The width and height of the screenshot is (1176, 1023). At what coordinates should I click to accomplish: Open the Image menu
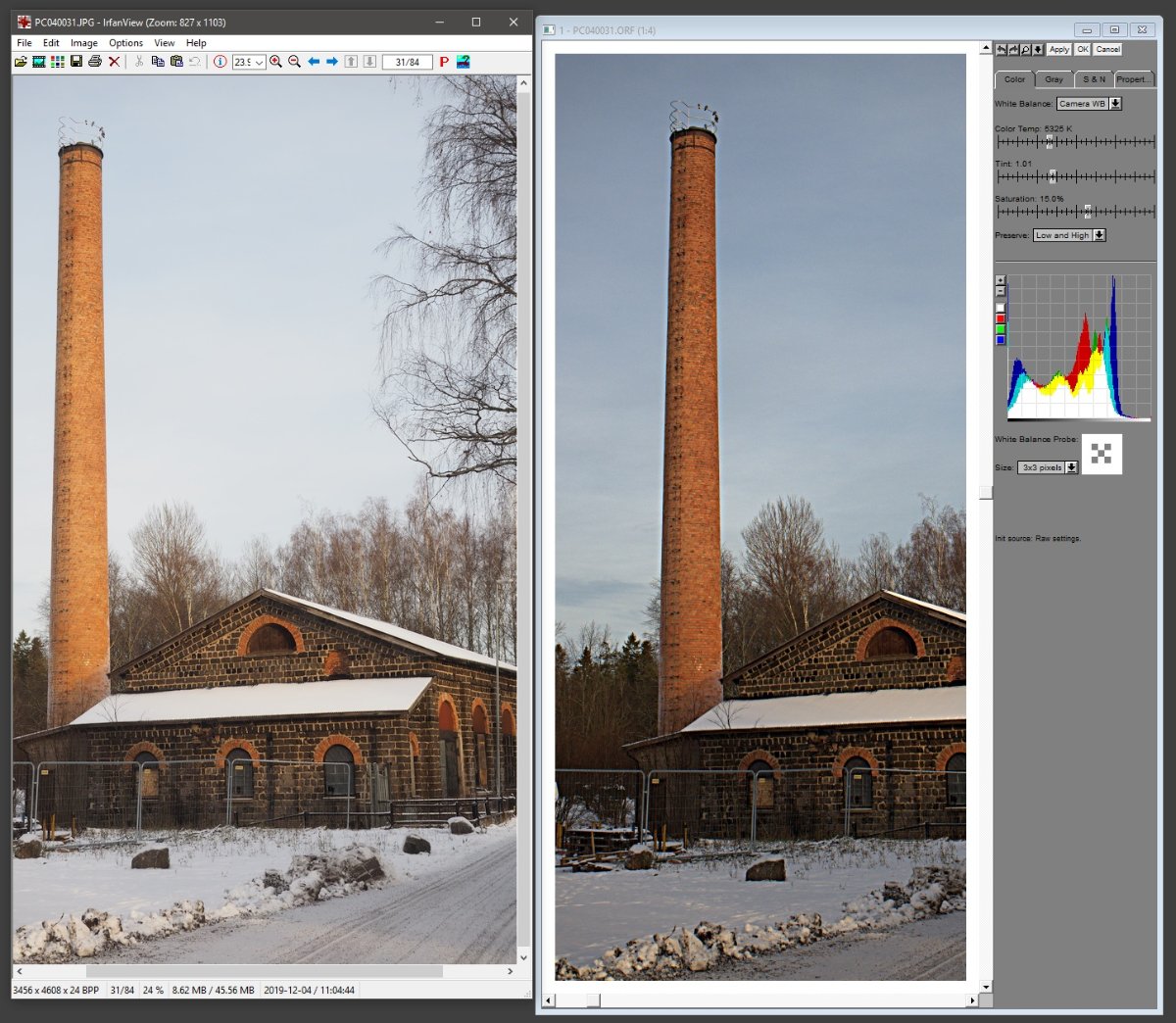point(83,43)
